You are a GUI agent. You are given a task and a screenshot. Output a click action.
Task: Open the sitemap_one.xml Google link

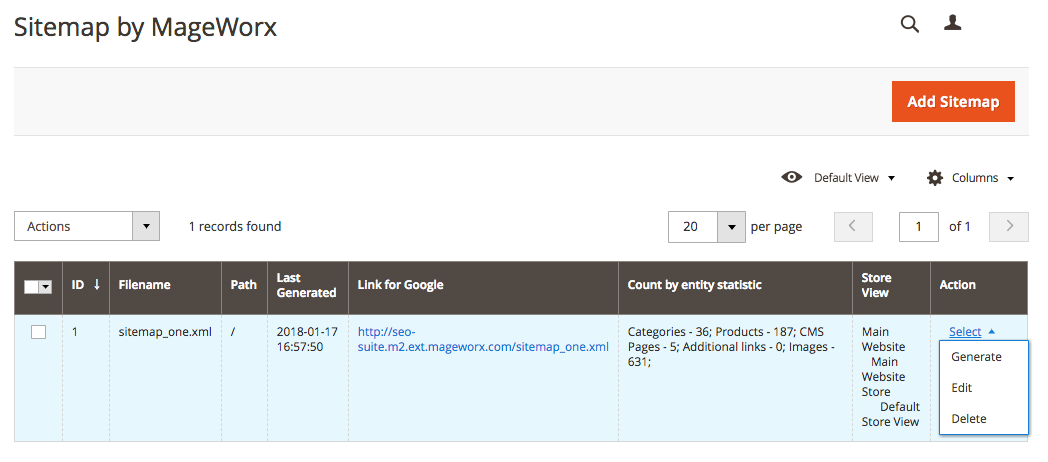(x=483, y=340)
